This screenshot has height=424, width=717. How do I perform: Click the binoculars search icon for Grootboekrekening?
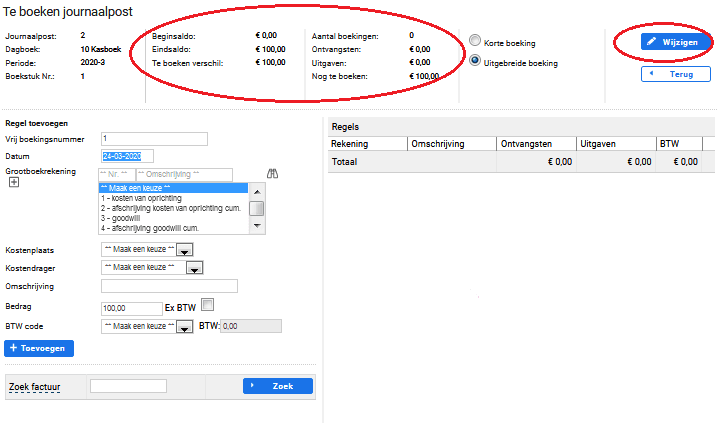click(x=273, y=174)
